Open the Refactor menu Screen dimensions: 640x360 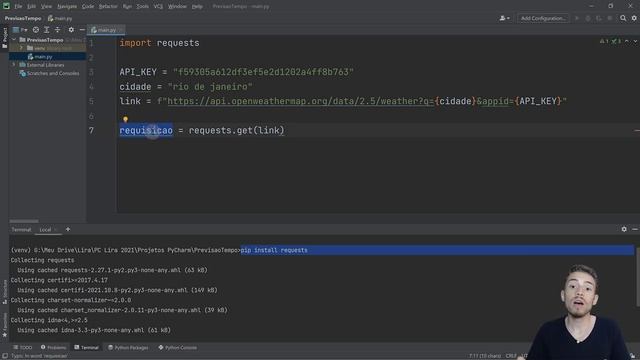point(108,7)
